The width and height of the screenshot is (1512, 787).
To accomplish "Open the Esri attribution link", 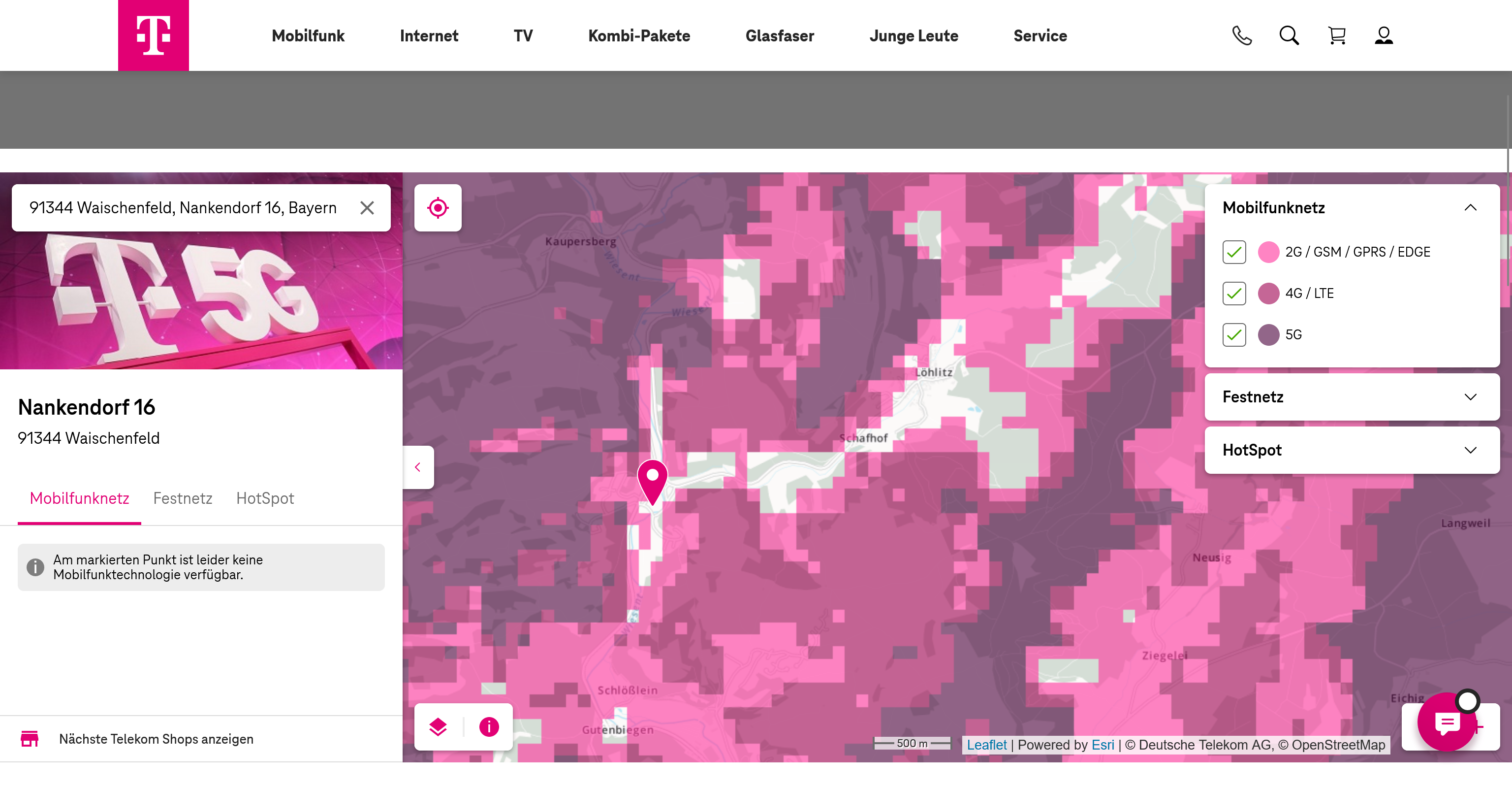I will click(1103, 745).
